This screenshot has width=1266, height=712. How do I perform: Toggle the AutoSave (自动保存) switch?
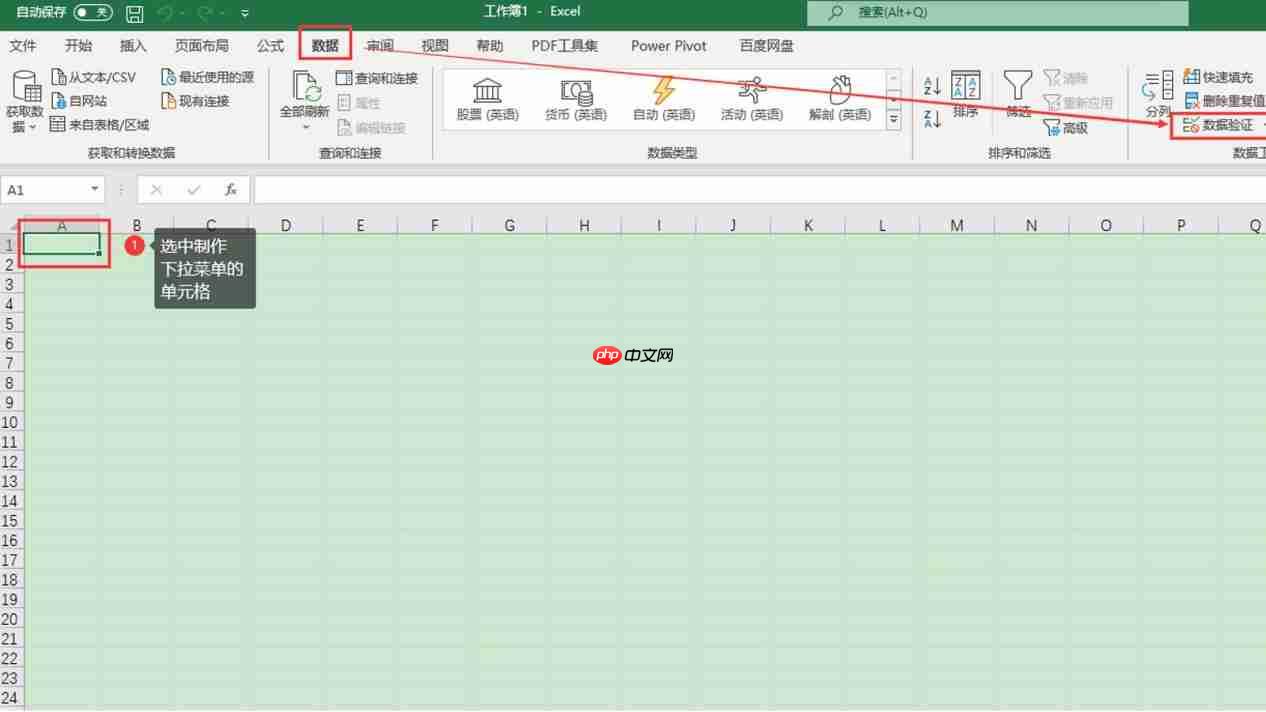[x=93, y=13]
